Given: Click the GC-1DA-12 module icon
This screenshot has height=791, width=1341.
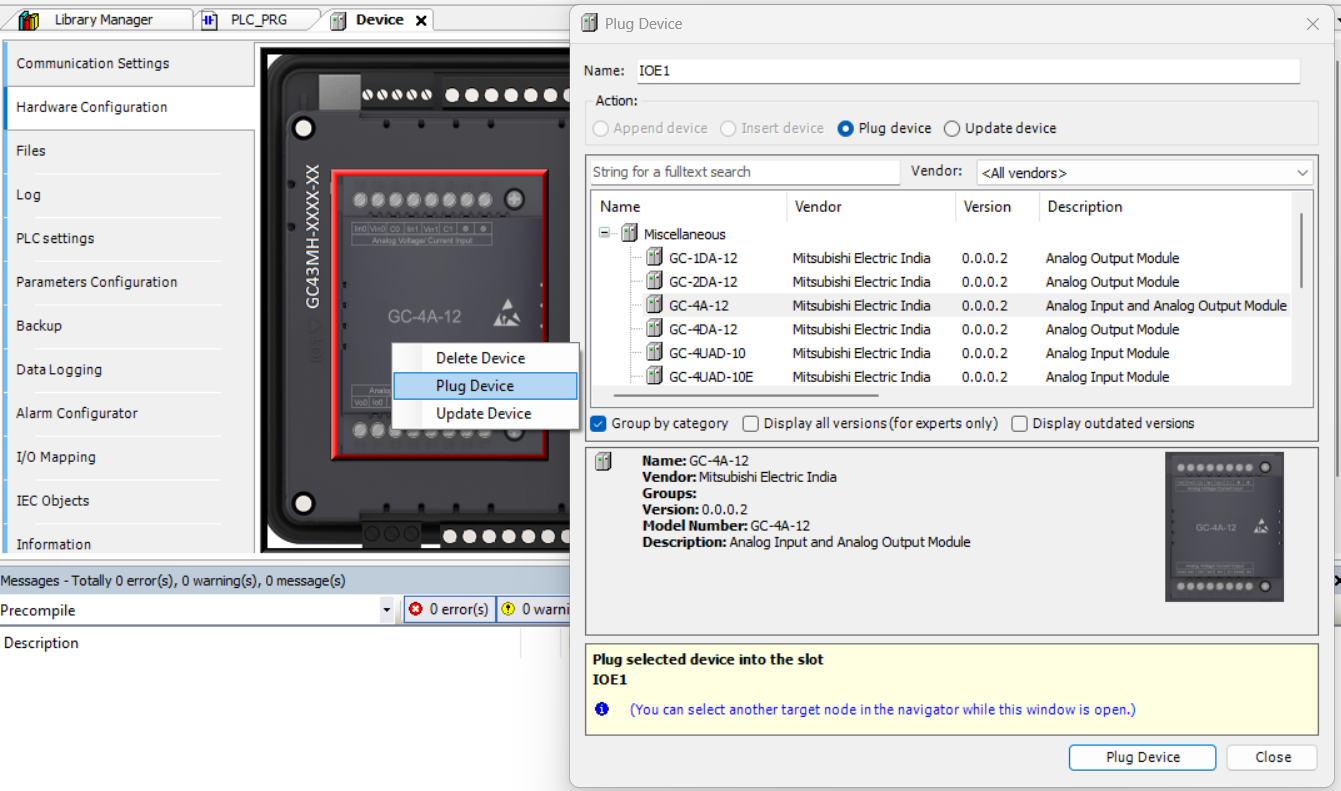Looking at the screenshot, I should click(x=654, y=257).
